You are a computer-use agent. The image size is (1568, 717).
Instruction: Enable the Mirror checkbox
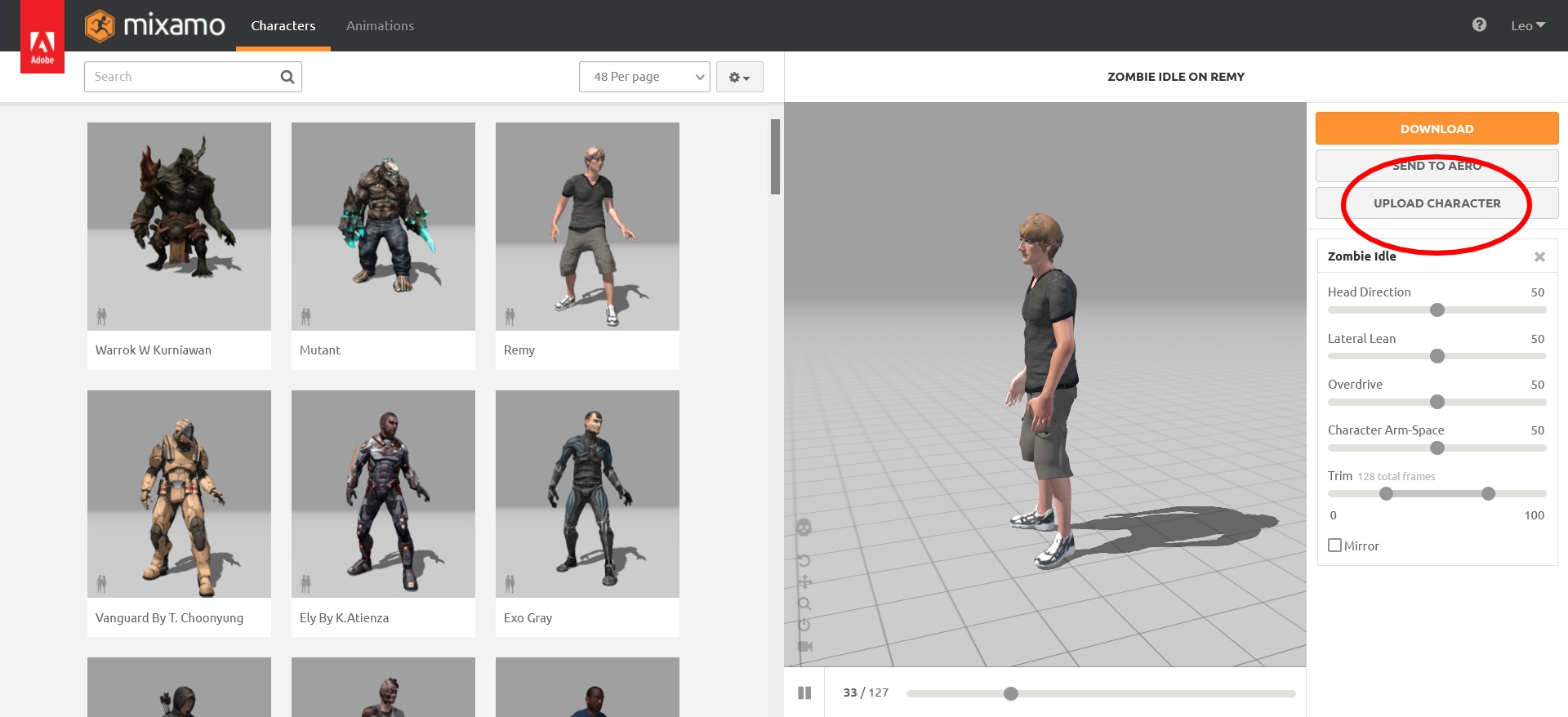click(x=1334, y=546)
